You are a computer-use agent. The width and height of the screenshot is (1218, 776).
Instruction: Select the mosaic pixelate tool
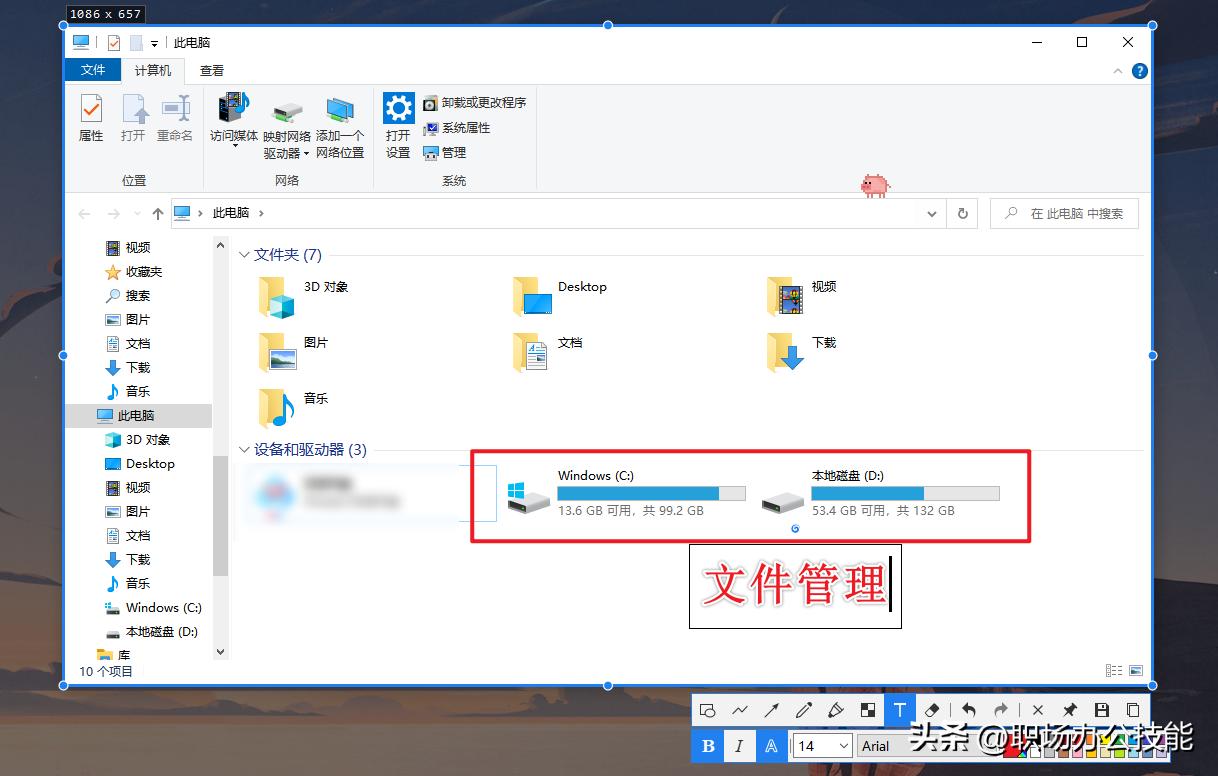coord(868,709)
